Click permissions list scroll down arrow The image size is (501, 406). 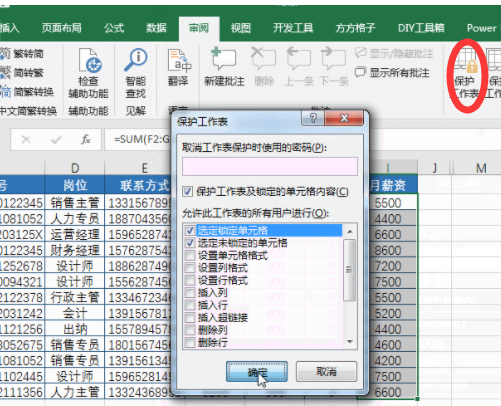pos(350,341)
